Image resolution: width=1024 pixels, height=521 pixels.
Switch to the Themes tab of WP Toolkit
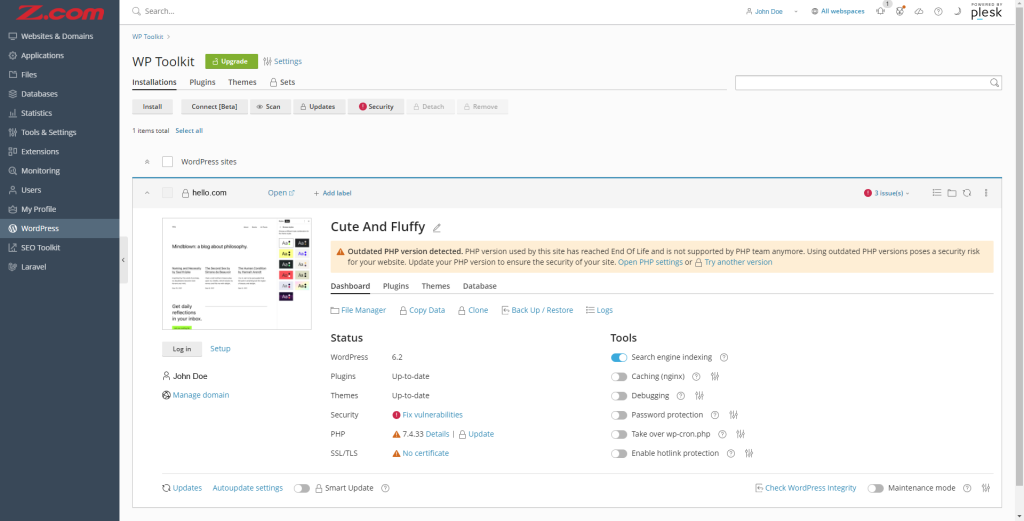[x=242, y=82]
